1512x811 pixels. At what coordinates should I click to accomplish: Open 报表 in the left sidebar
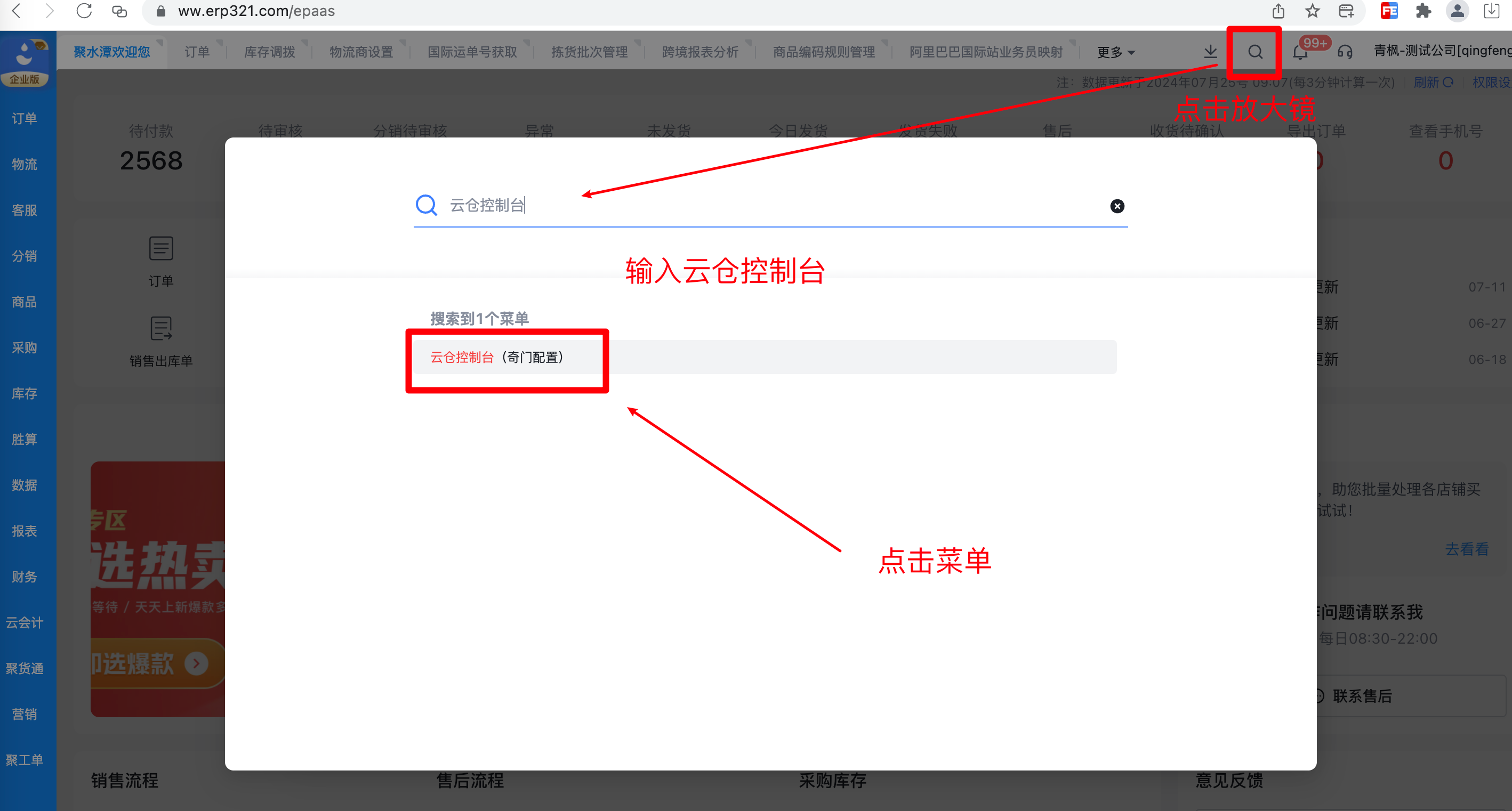[25, 531]
